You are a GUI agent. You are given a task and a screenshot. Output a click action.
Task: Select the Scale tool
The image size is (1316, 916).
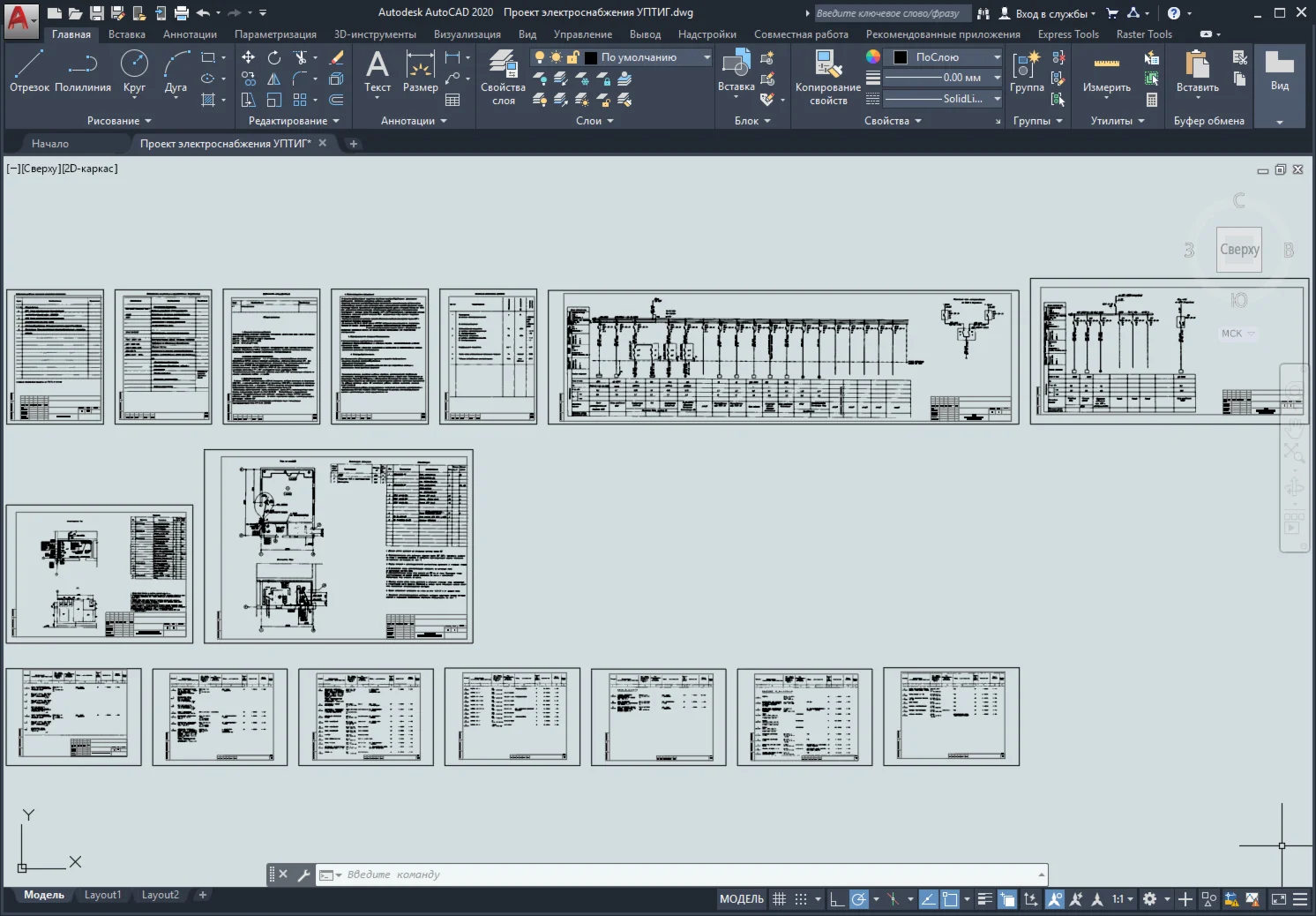click(x=274, y=100)
